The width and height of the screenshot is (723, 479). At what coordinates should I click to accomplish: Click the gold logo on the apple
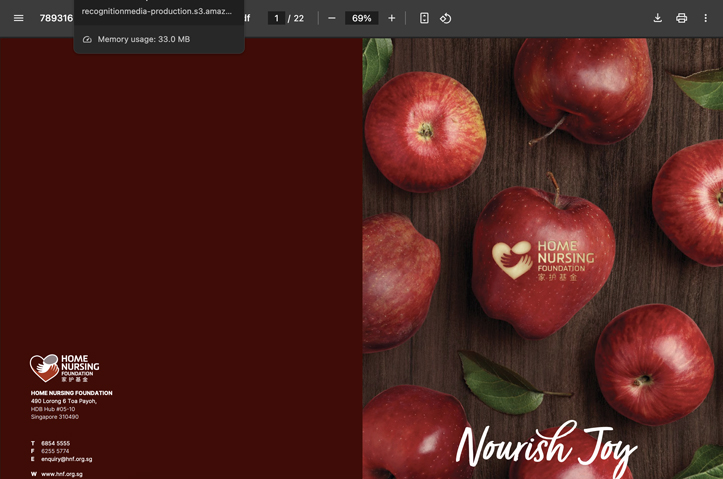point(543,260)
